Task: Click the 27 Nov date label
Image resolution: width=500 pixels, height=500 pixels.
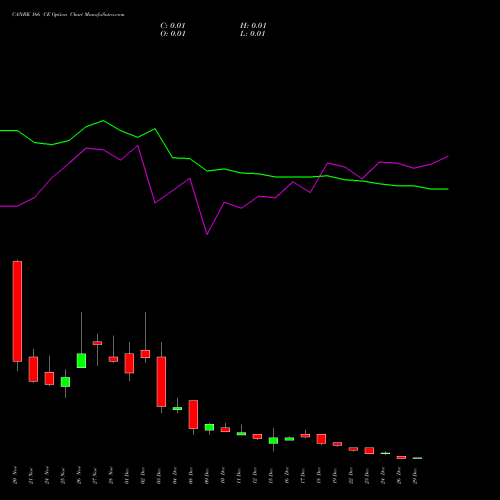Action: (x=95, y=475)
